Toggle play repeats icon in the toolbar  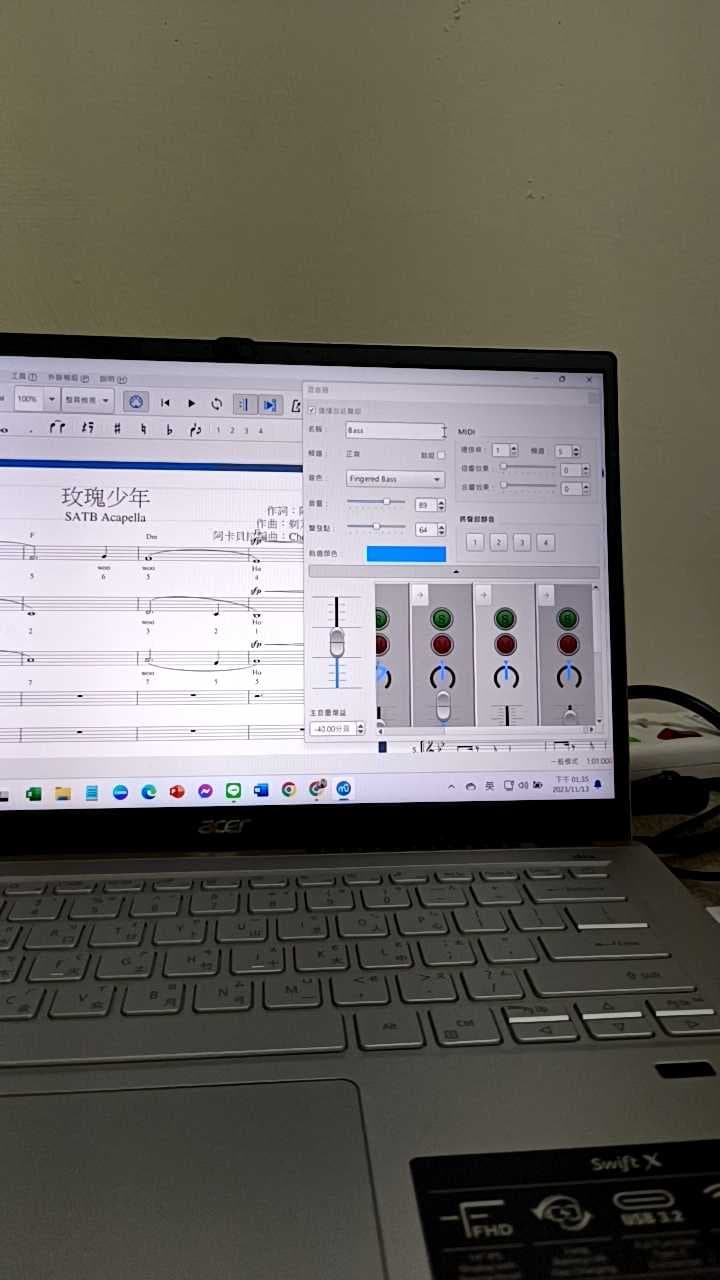pyautogui.click(x=244, y=404)
